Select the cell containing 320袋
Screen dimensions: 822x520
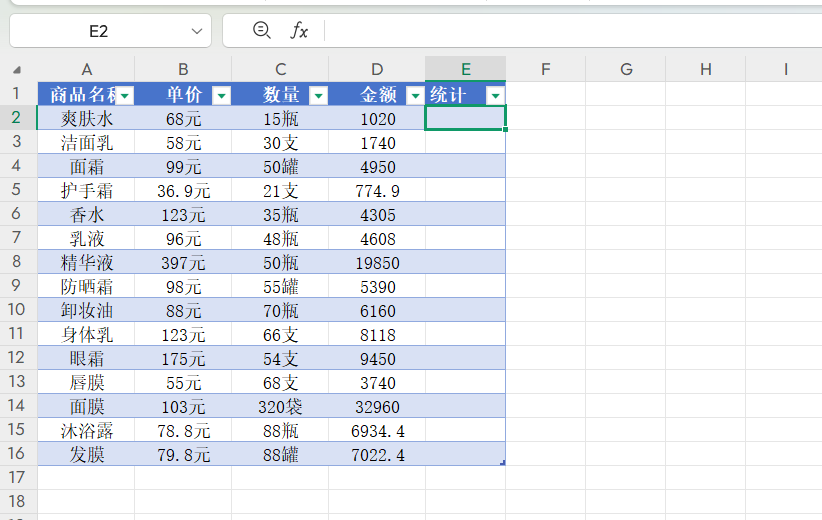[x=280, y=407]
